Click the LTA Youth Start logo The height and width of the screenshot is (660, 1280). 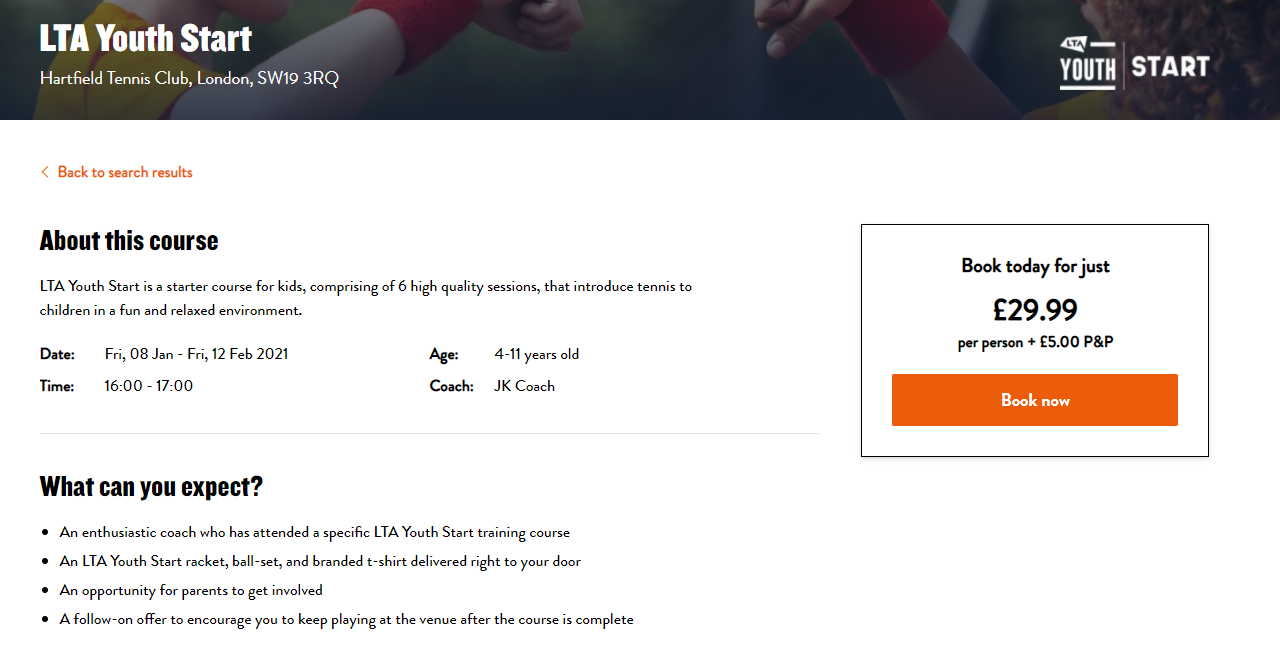[1134, 64]
